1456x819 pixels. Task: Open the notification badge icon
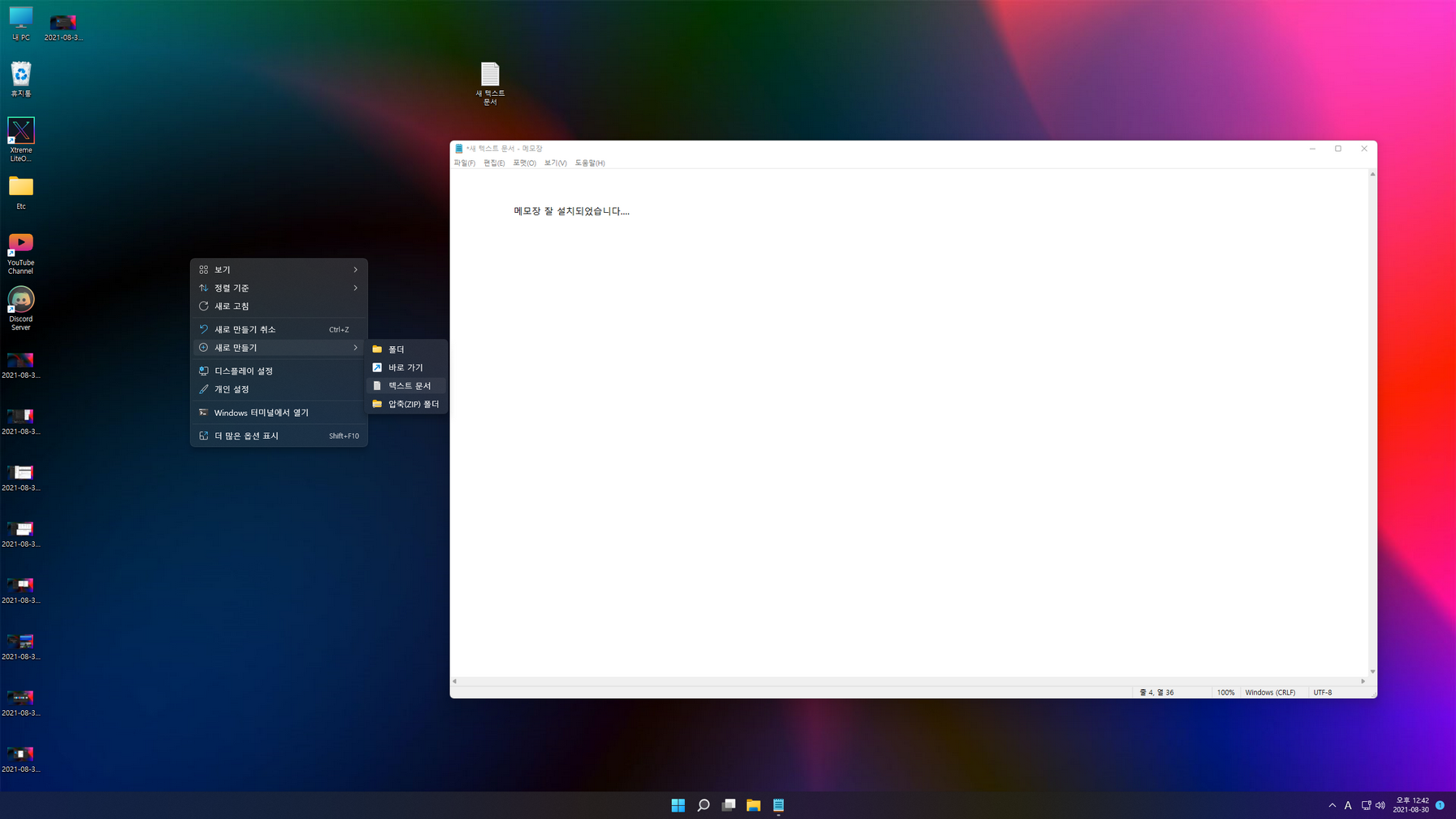(x=1440, y=805)
